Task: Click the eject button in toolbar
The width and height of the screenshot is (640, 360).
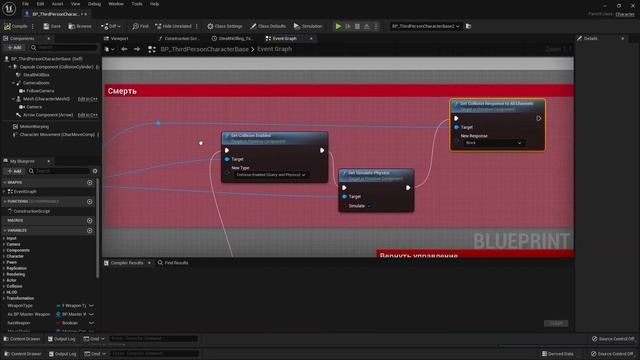Action: point(367,26)
